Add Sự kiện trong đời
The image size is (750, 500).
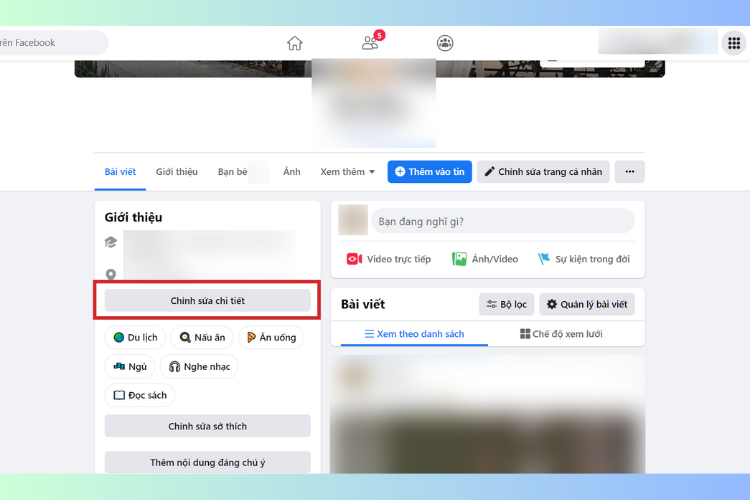click(x=584, y=259)
